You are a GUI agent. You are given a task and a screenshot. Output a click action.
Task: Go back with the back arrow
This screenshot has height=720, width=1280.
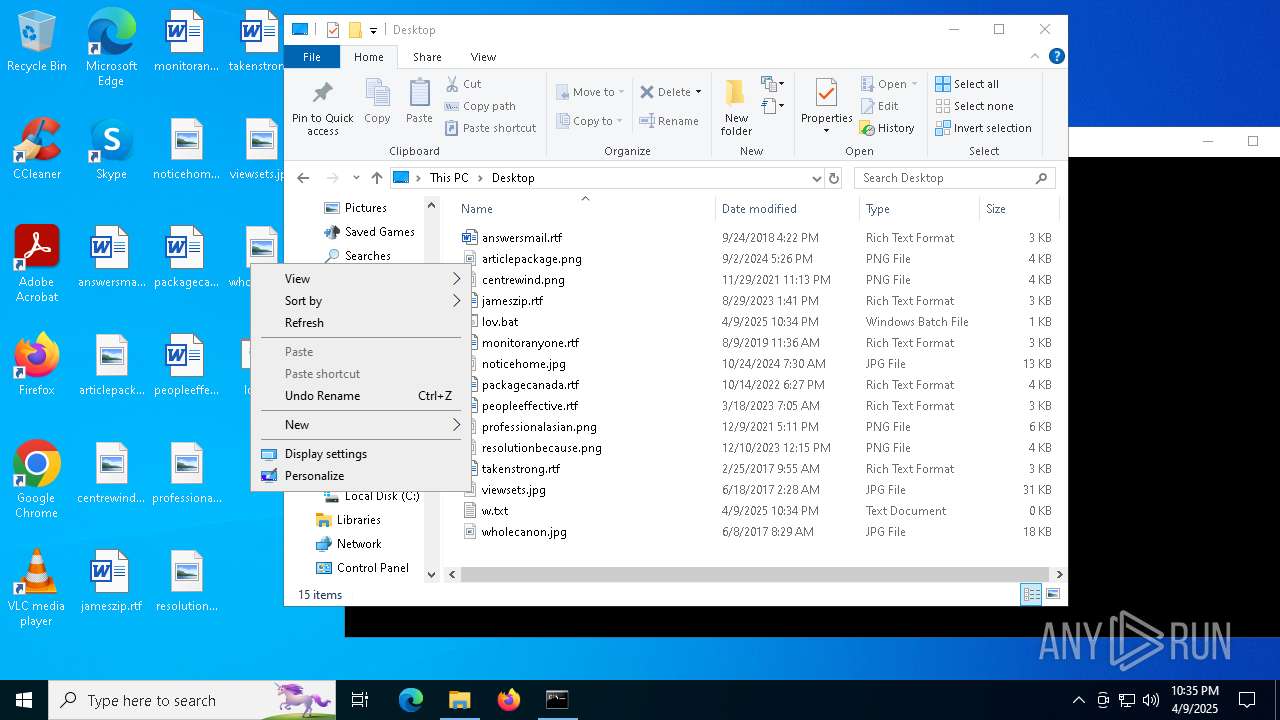click(304, 178)
